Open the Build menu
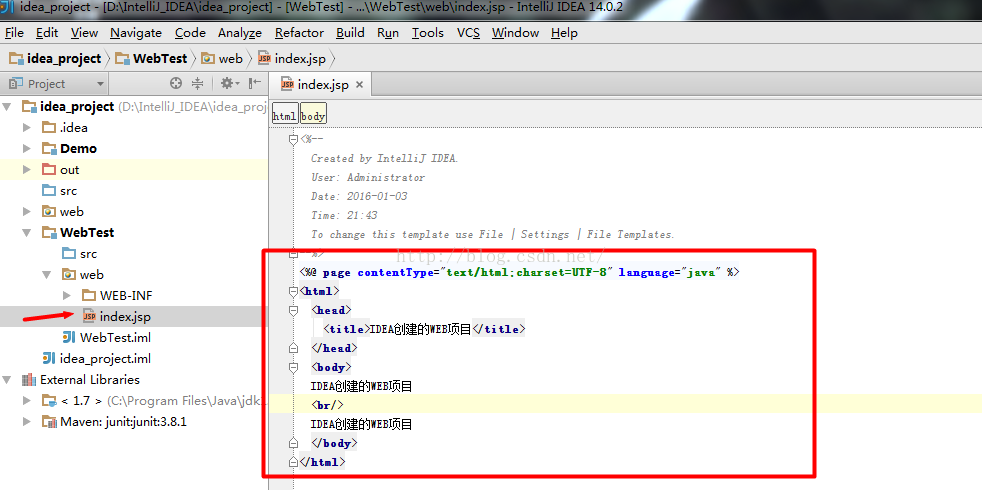Screen dimensions: 982x490 point(350,33)
